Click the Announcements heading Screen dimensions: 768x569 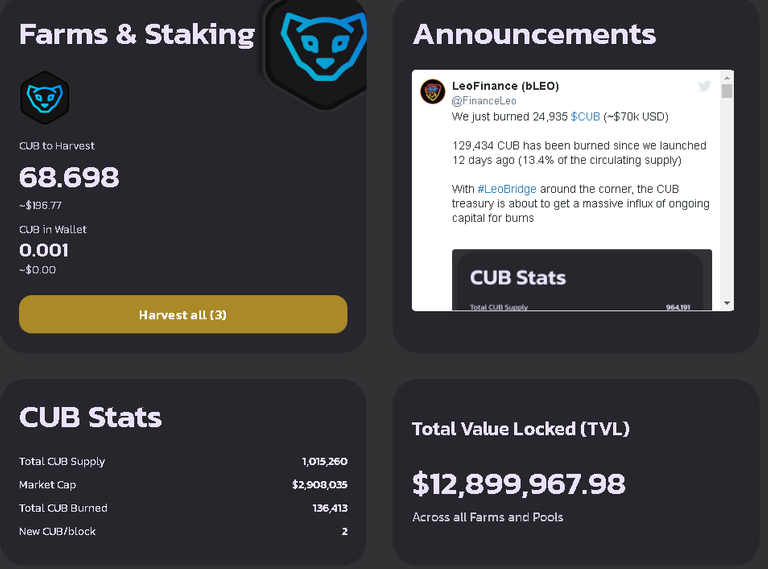click(534, 34)
